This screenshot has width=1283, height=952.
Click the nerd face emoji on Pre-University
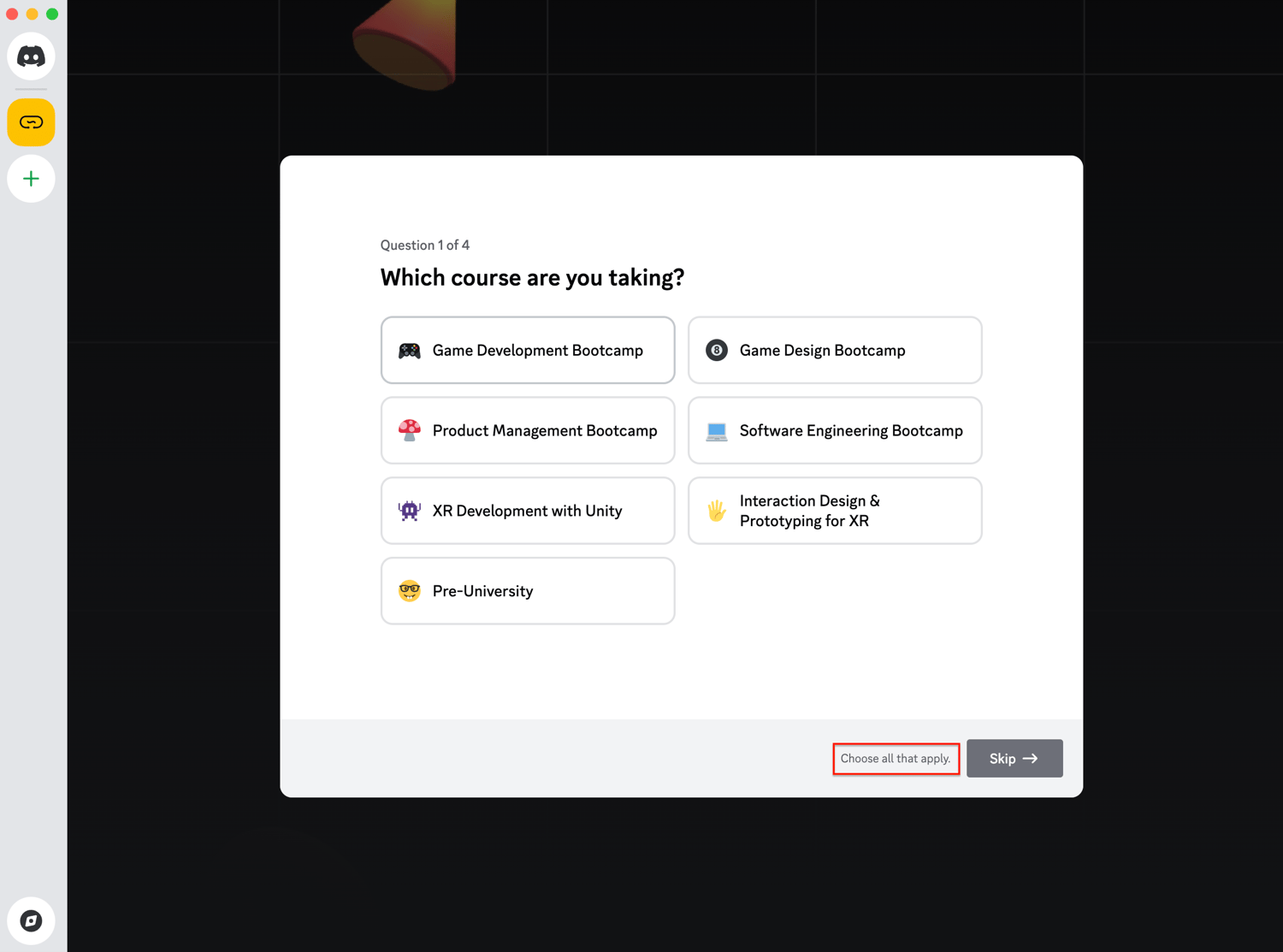pyautogui.click(x=409, y=590)
